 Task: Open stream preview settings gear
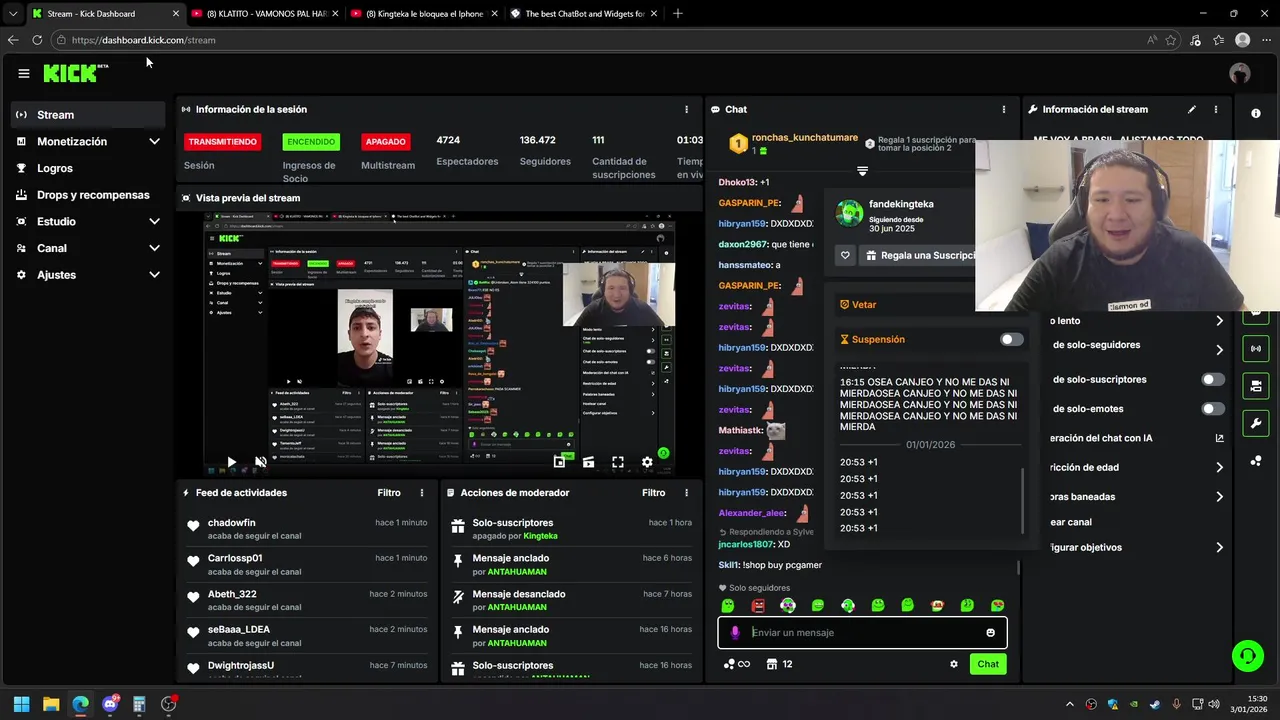647,462
